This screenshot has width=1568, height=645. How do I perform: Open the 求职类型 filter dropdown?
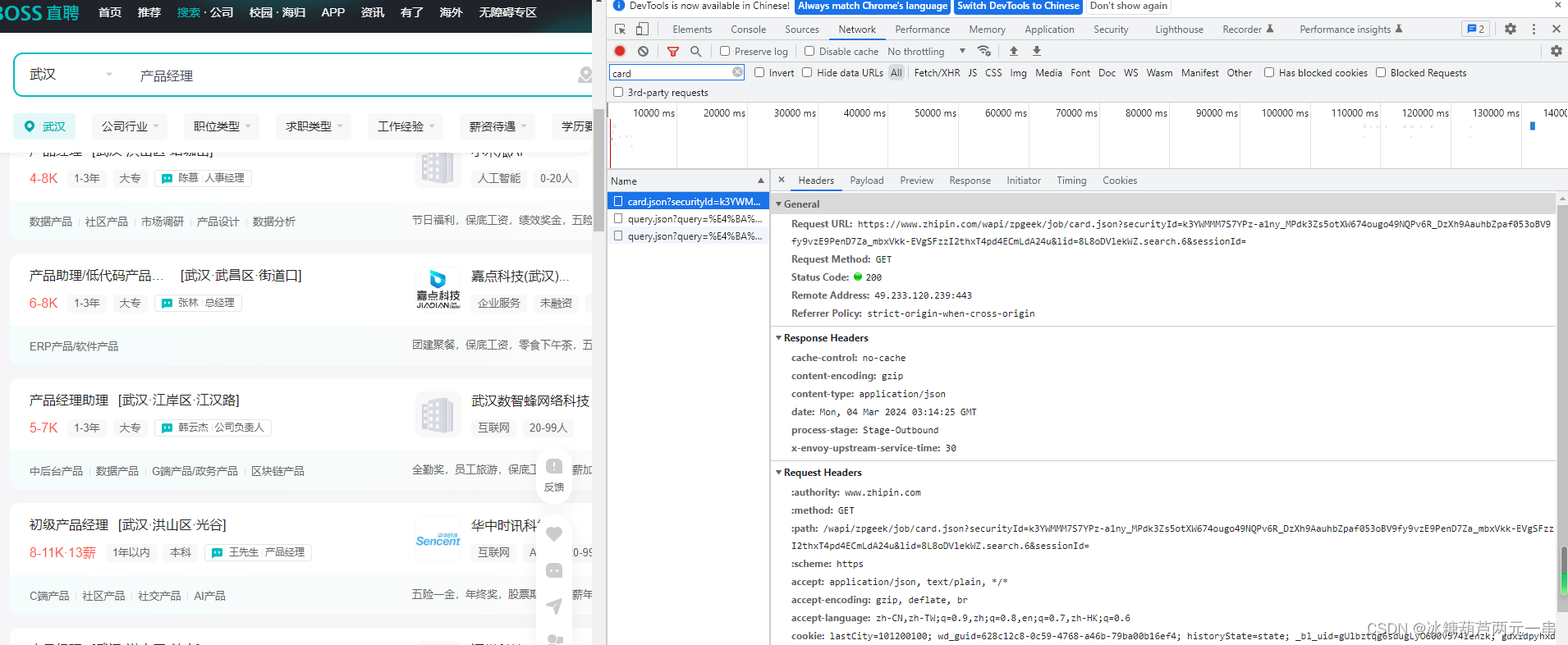314,126
